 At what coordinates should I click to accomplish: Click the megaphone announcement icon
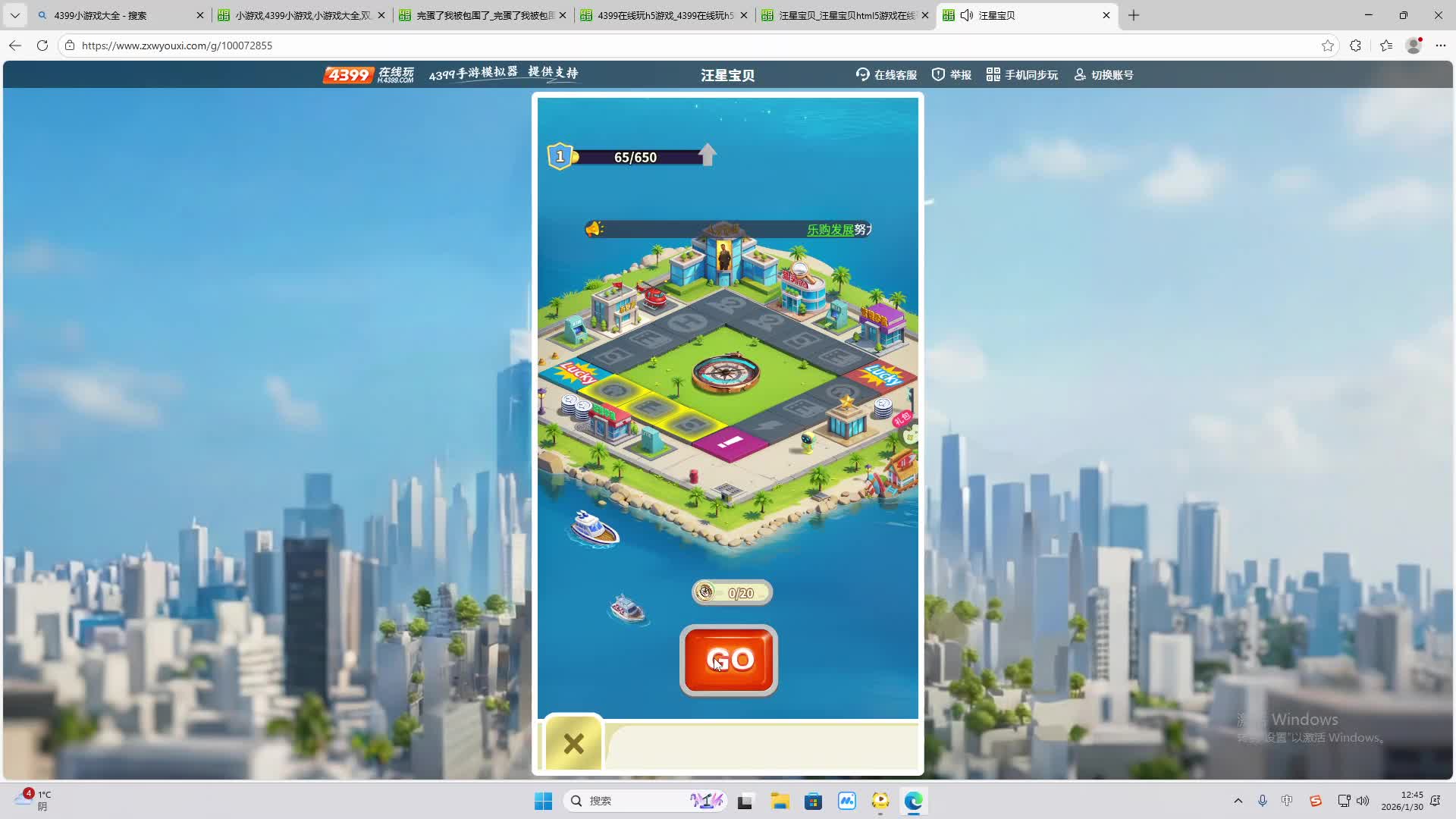coord(594,228)
